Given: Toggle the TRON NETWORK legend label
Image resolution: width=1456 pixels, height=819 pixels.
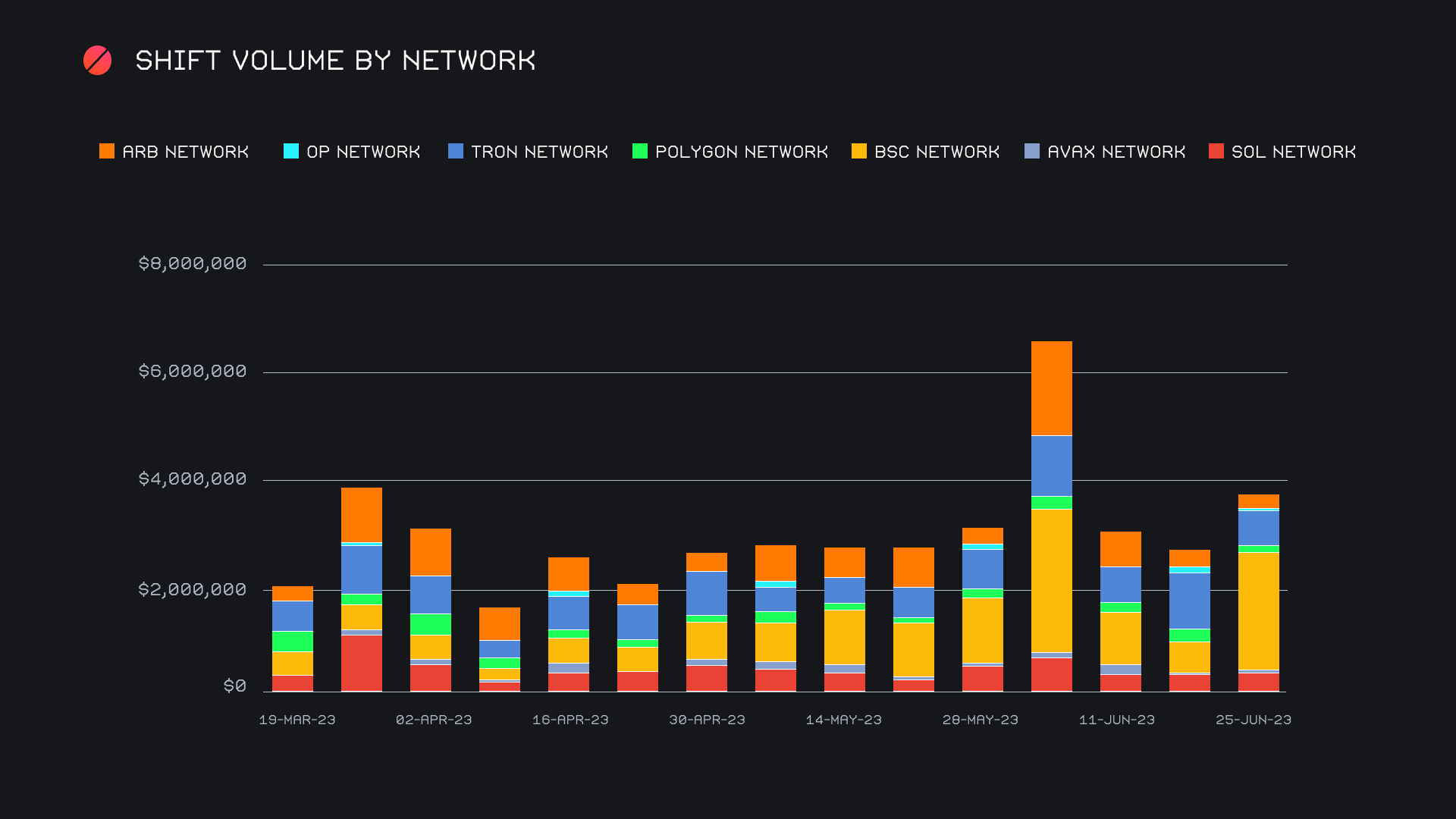Looking at the screenshot, I should click(x=539, y=152).
